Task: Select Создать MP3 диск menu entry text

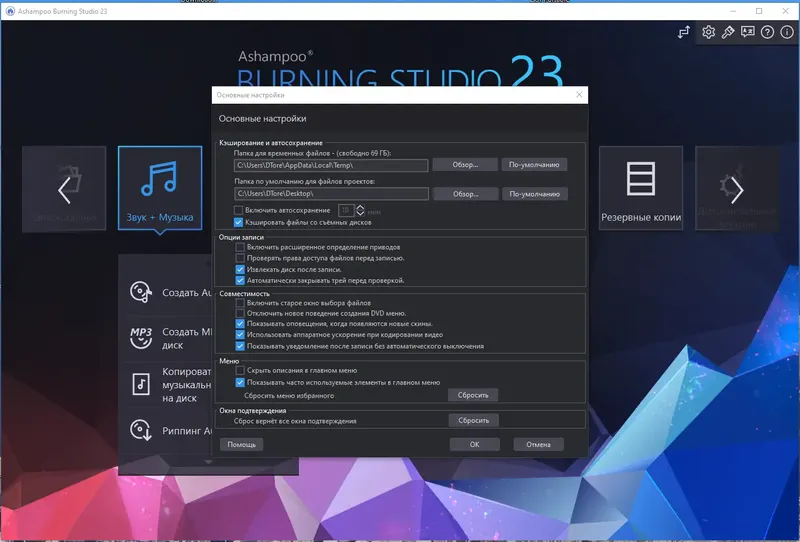Action: click(187, 338)
